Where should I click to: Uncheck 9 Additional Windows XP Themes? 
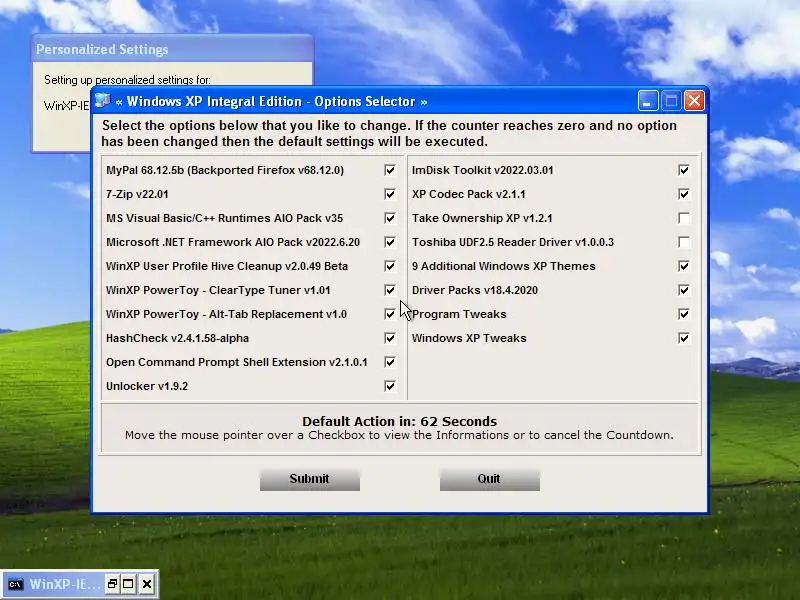pos(684,266)
